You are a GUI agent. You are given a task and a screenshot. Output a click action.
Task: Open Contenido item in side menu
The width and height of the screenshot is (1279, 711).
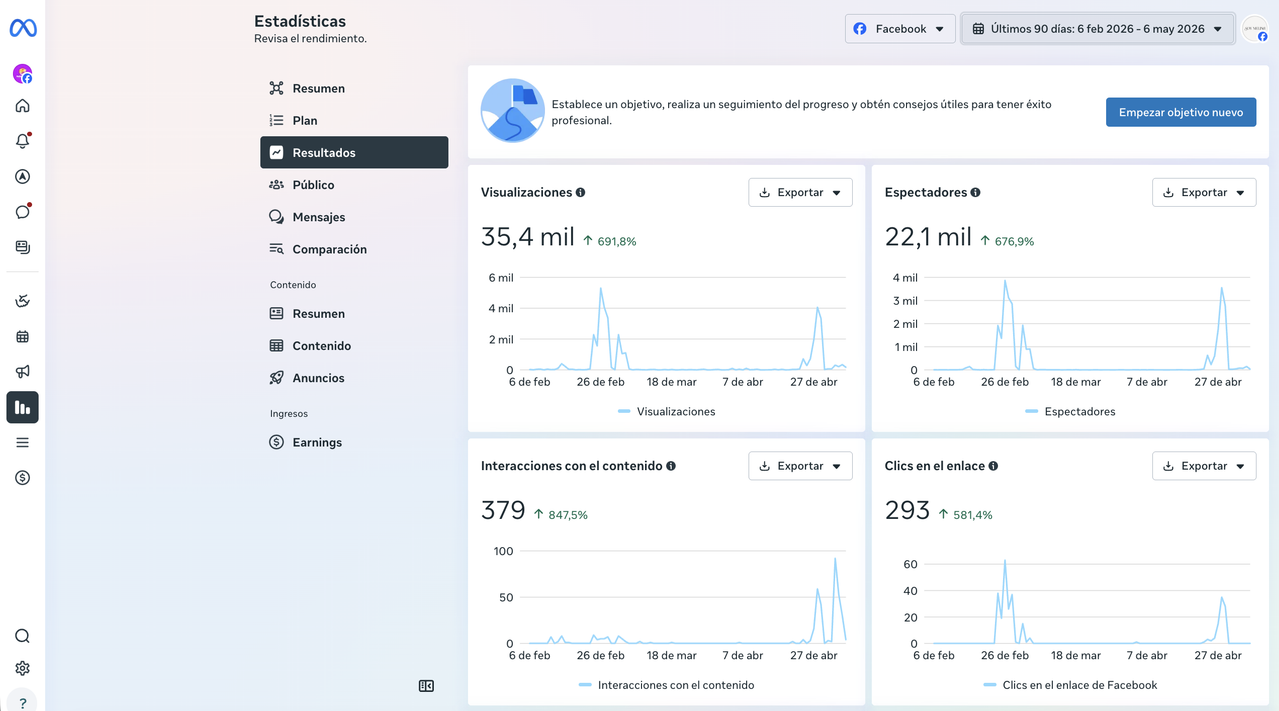(x=354, y=346)
